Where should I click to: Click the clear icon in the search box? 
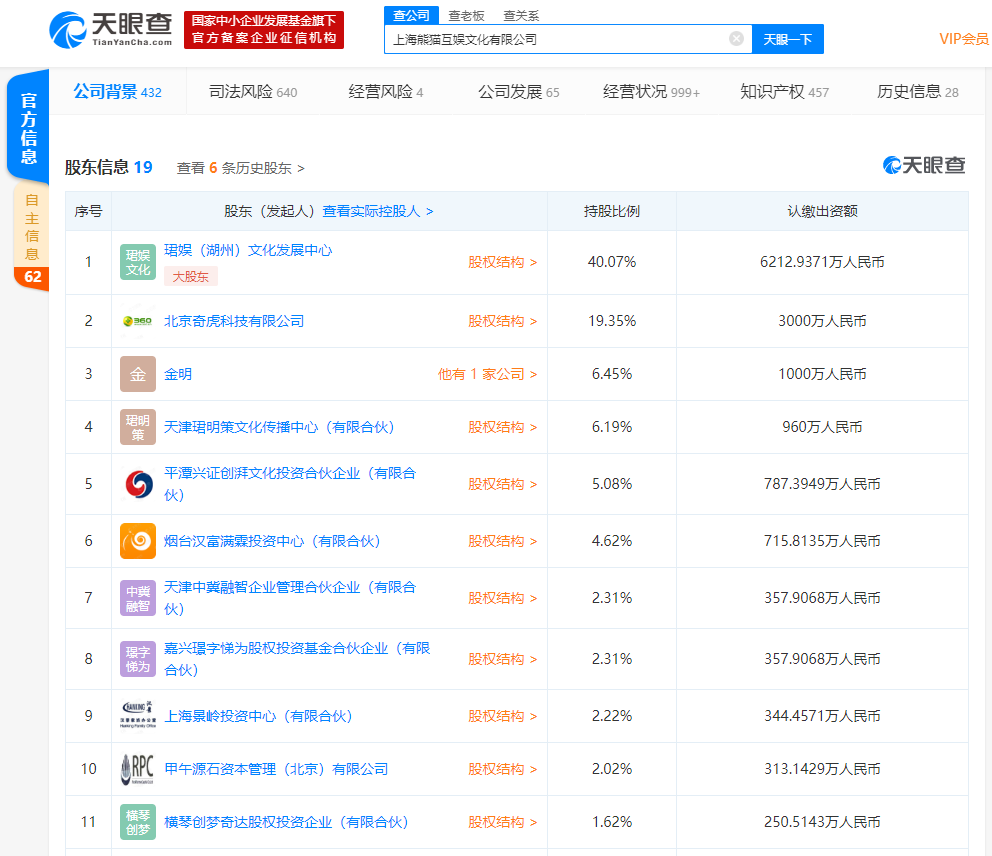[737, 39]
